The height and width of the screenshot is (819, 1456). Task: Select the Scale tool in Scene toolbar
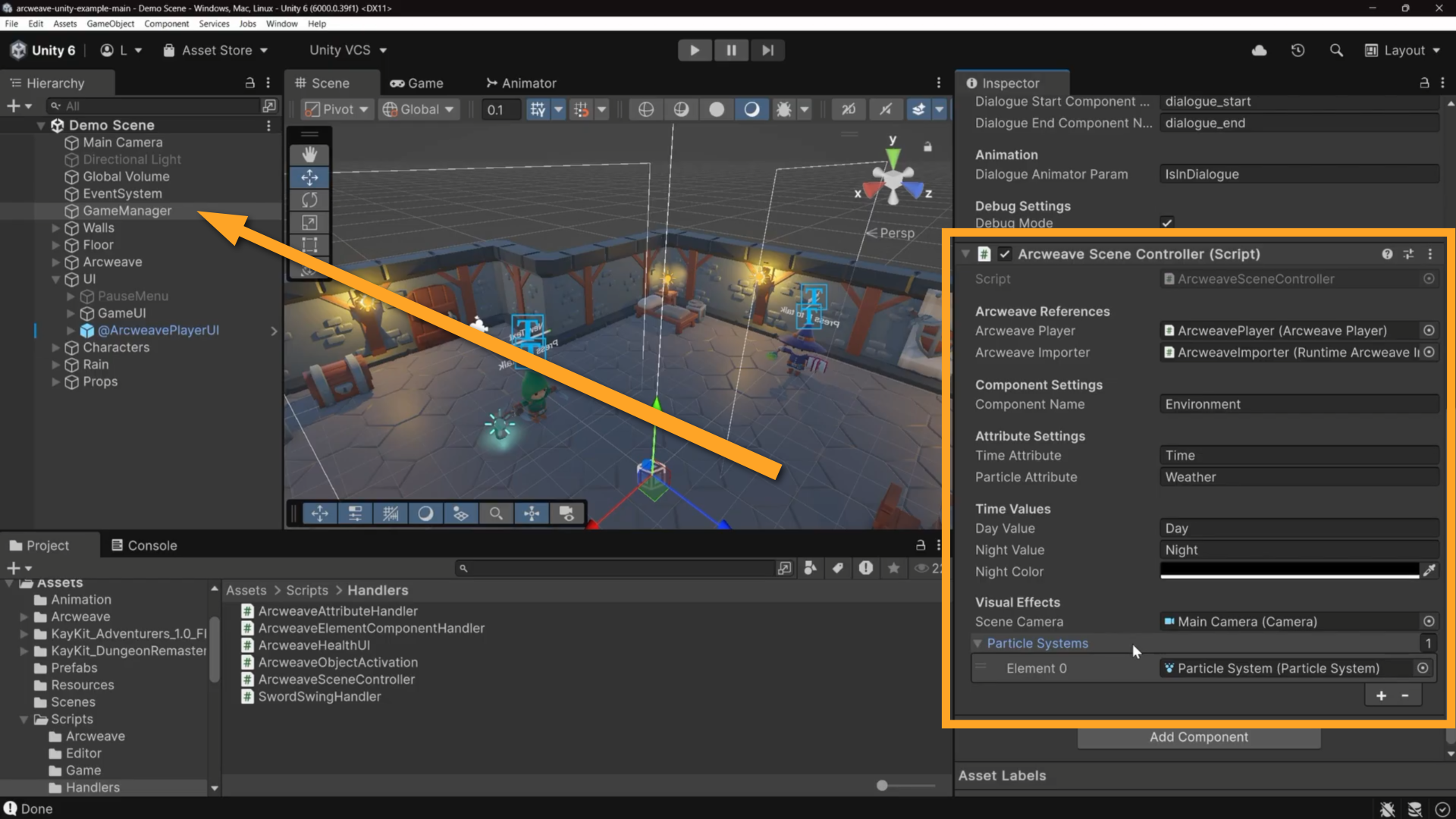pyautogui.click(x=309, y=223)
